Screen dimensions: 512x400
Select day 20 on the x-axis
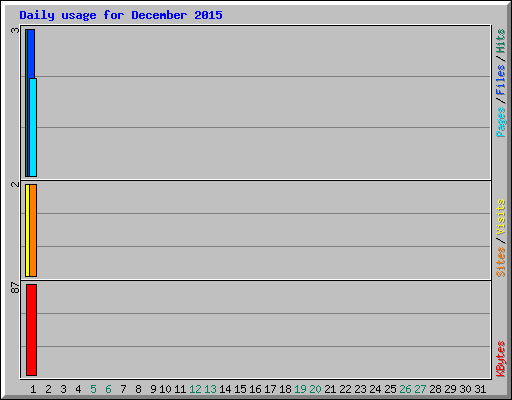315,389
